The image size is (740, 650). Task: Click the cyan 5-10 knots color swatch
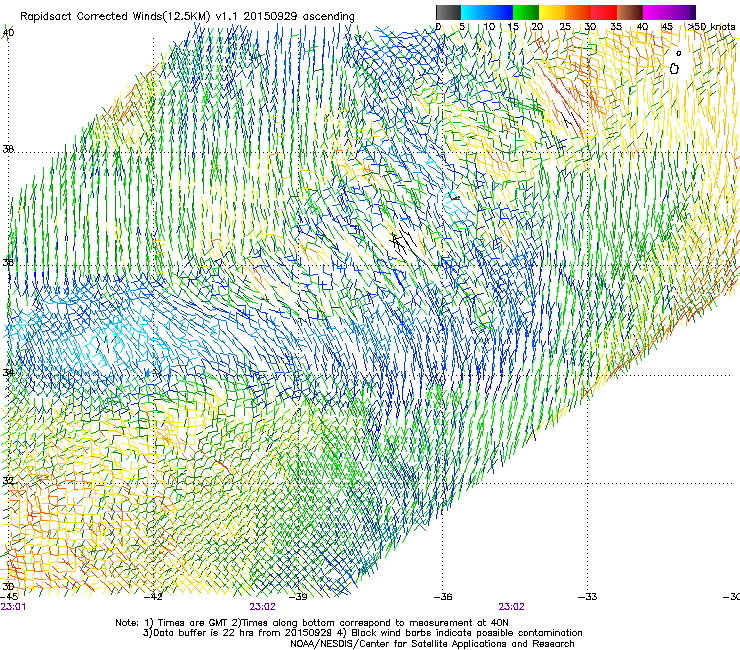[x=474, y=12]
